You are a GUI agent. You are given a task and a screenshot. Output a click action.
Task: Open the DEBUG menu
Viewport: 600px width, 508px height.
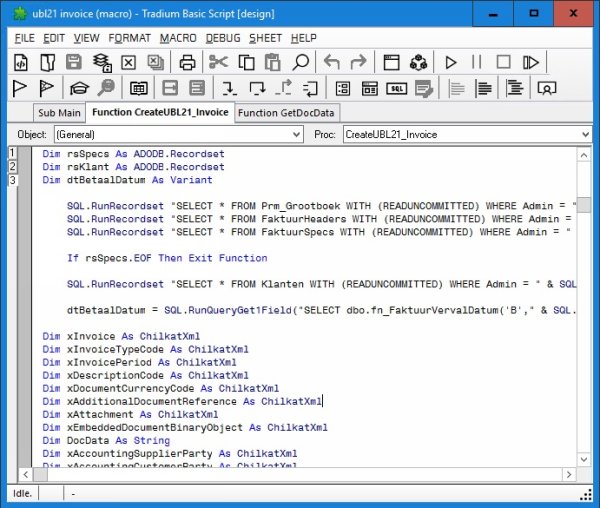point(223,38)
